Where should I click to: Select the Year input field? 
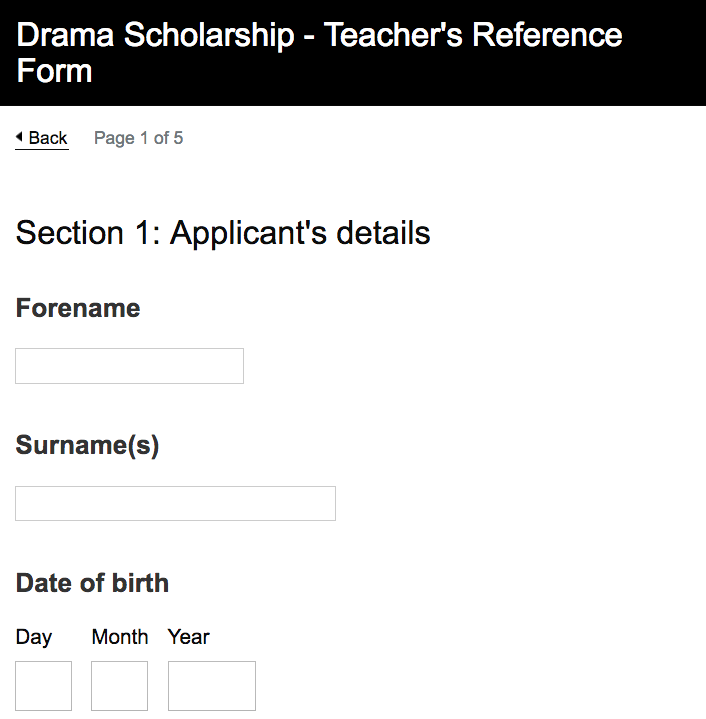pos(212,686)
